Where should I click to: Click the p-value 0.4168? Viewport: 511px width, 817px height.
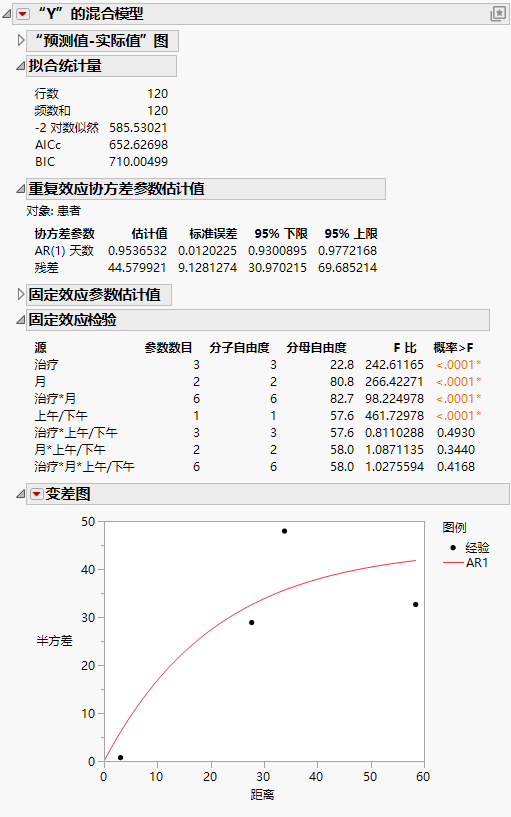[x=456, y=467]
